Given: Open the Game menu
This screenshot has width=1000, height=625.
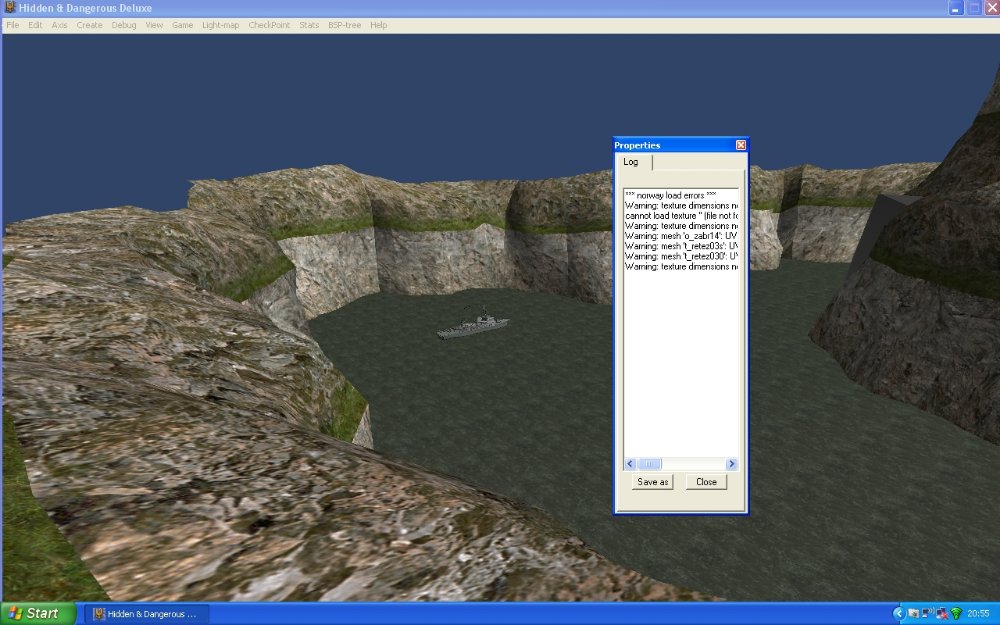Looking at the screenshot, I should click(182, 25).
